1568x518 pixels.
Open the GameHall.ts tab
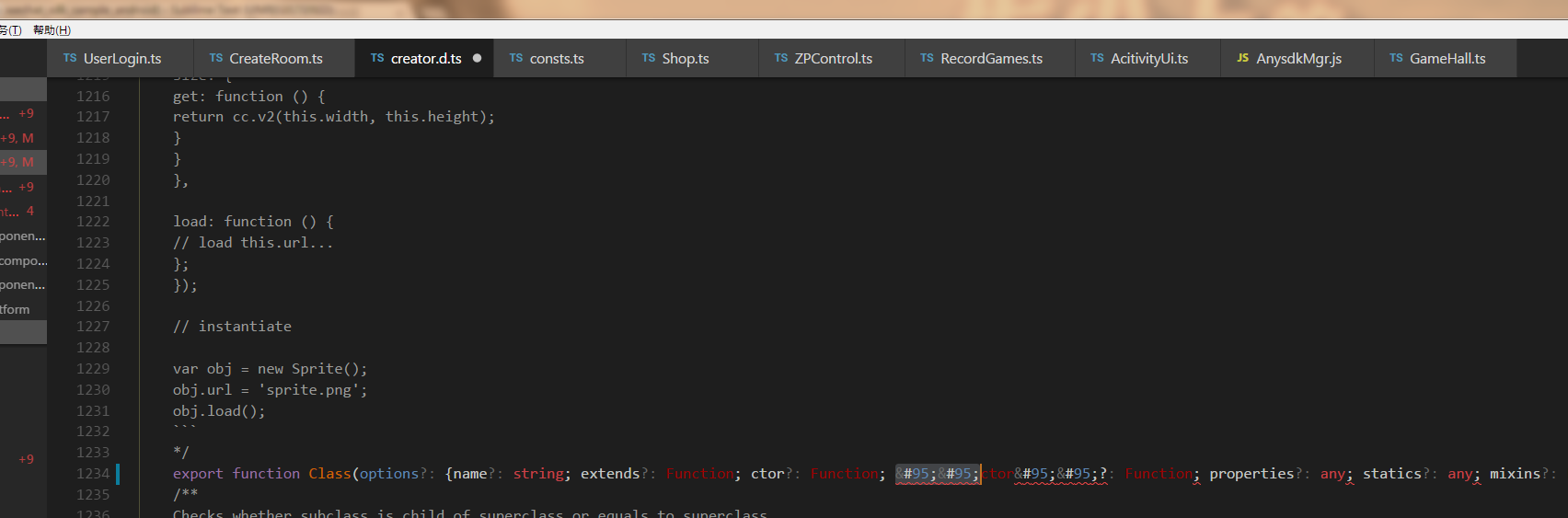point(1446,58)
